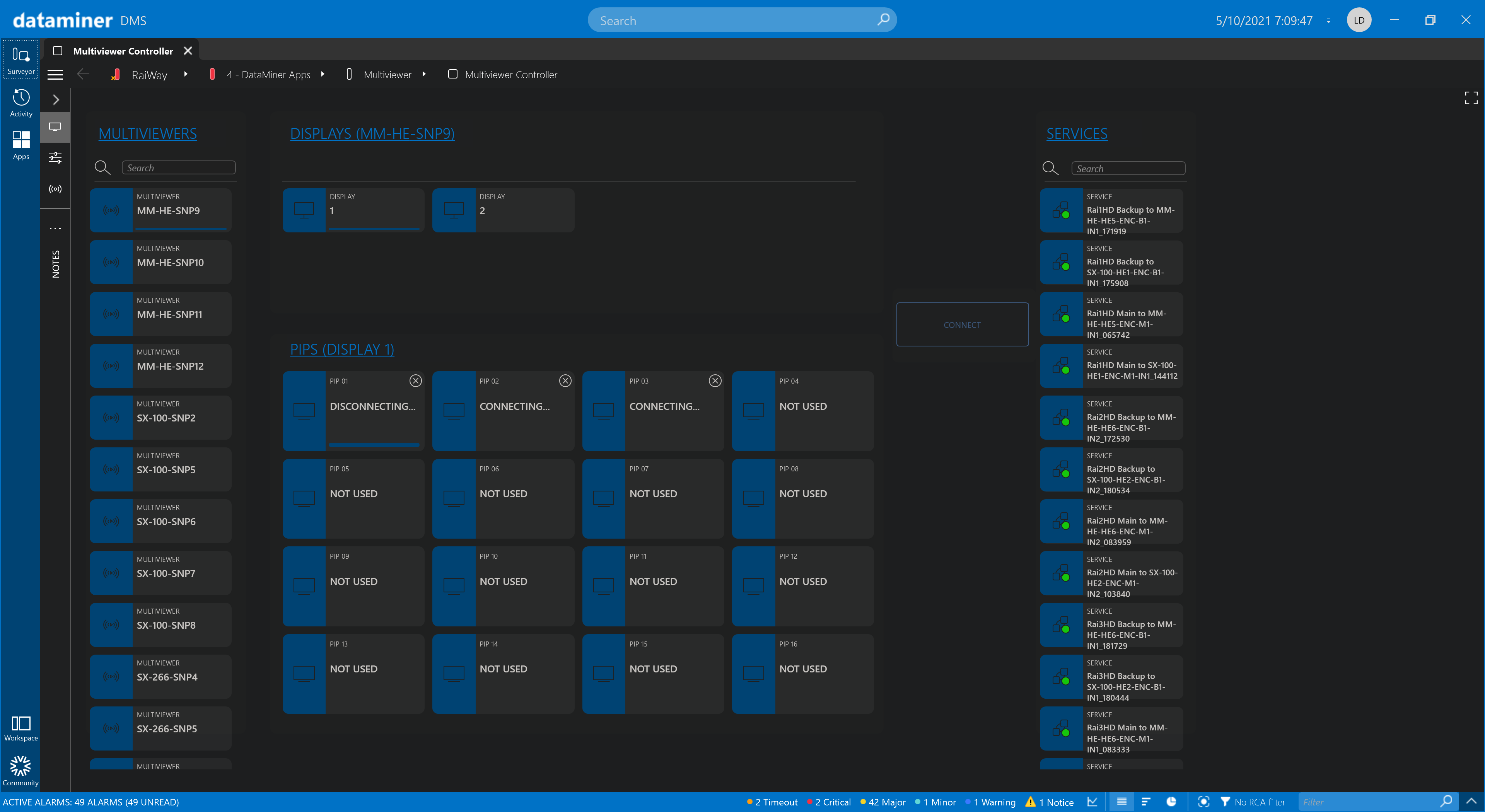Select service Rai1HD Main to SX-100-HE1-ENC-M1-IN1_144112

pyautogui.click(x=1111, y=366)
